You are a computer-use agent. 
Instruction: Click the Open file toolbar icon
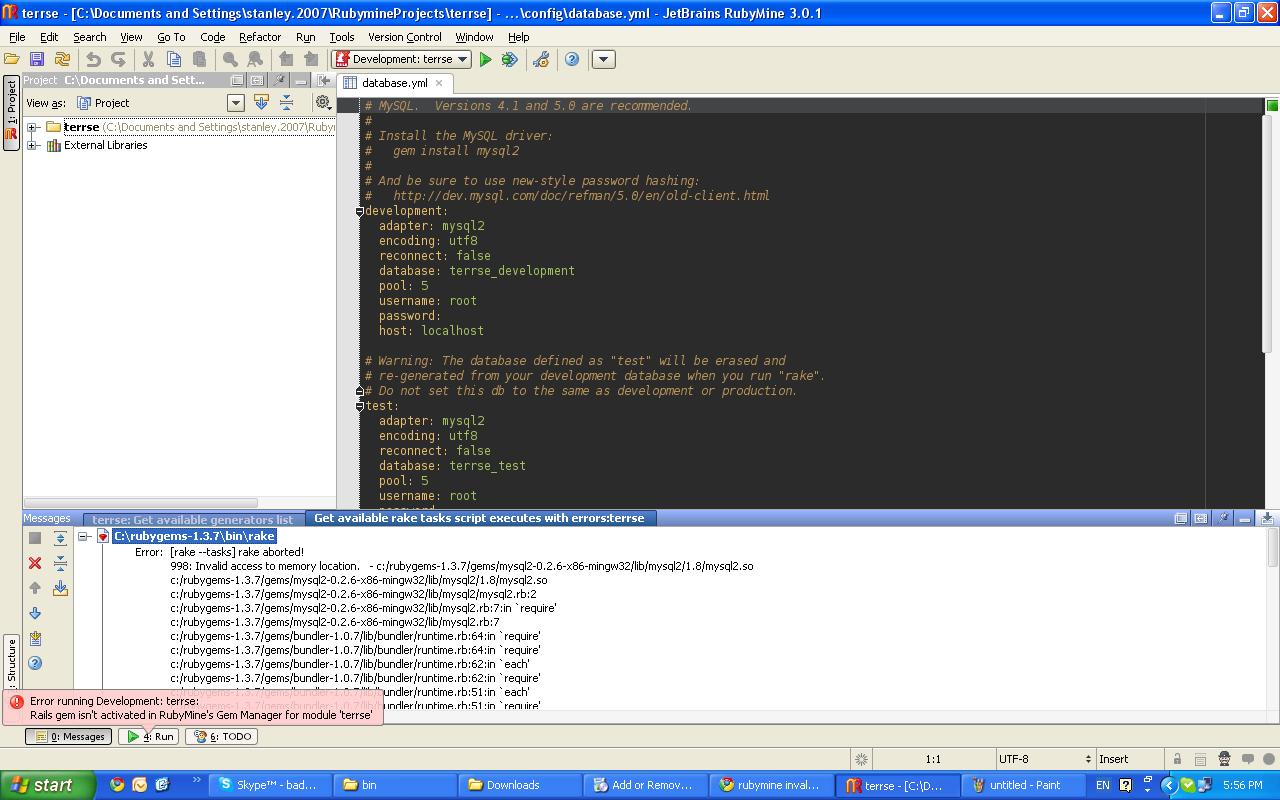[12, 60]
